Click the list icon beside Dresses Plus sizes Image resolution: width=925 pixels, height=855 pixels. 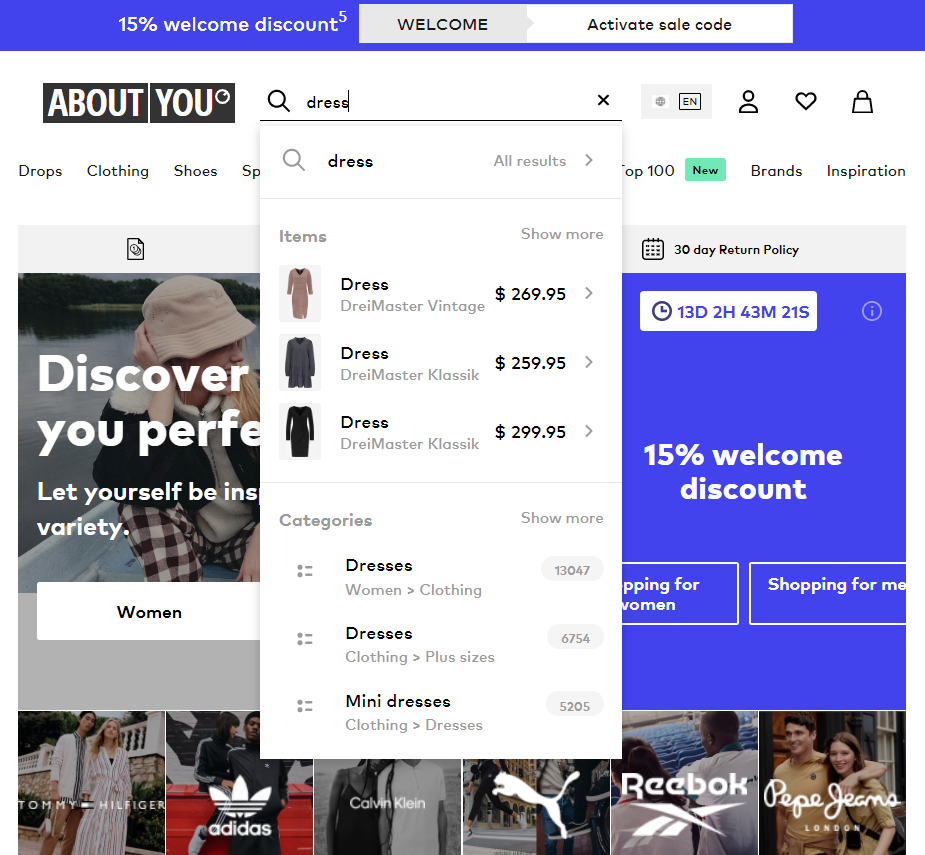(304, 639)
